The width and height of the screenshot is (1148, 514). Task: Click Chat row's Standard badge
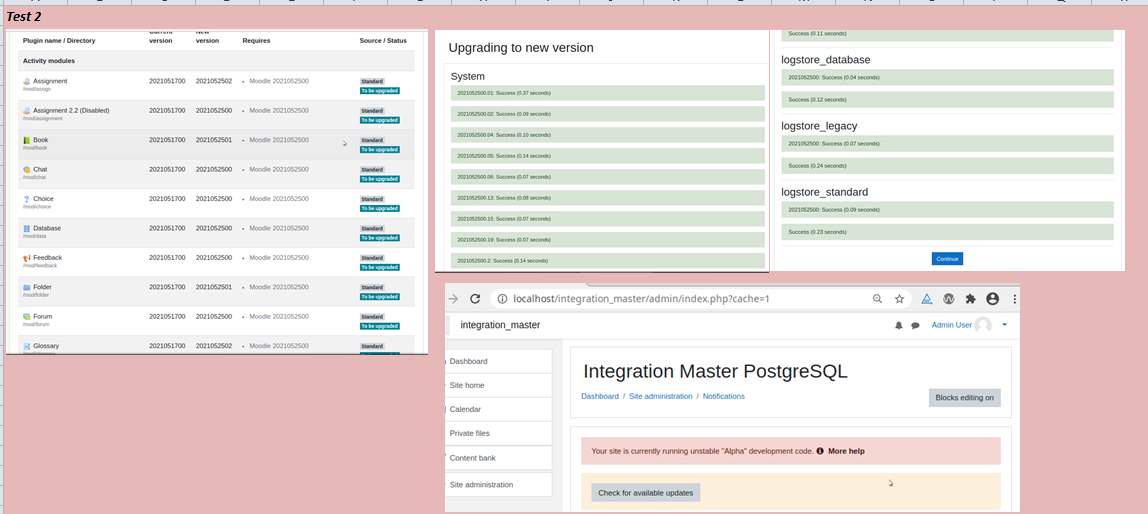tap(372, 169)
